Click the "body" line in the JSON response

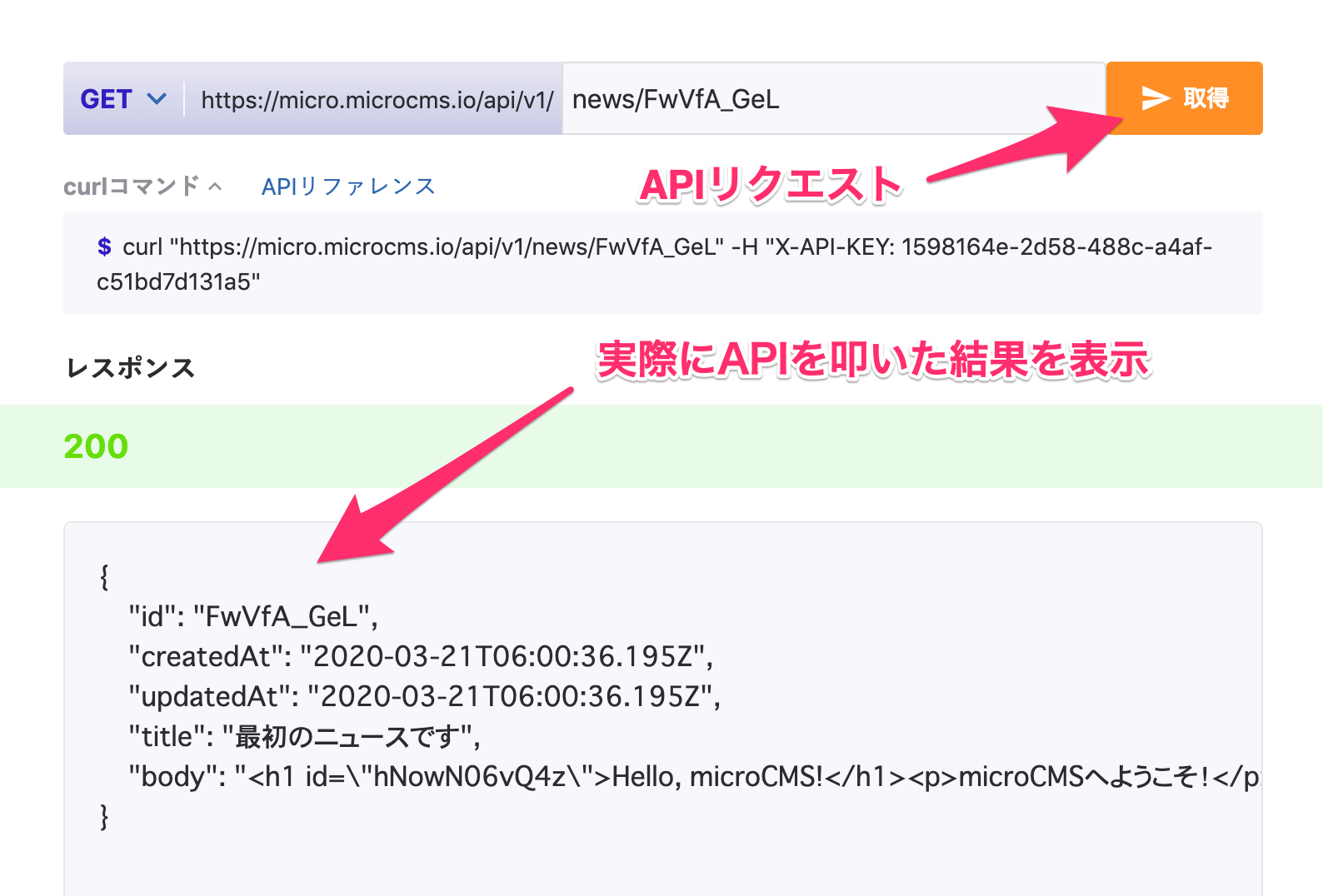tap(691, 777)
